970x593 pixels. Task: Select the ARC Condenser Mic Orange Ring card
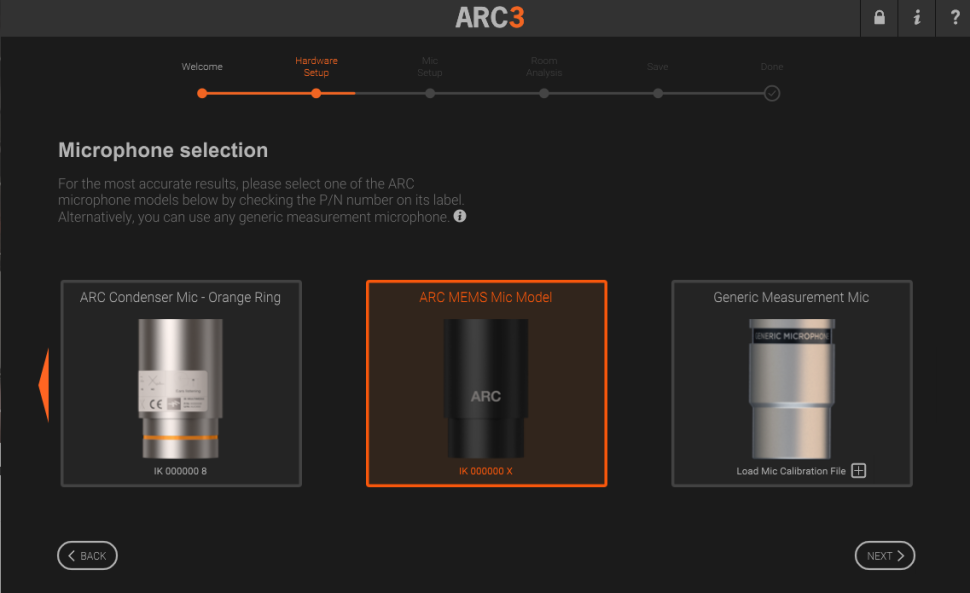pyautogui.click(x=181, y=383)
